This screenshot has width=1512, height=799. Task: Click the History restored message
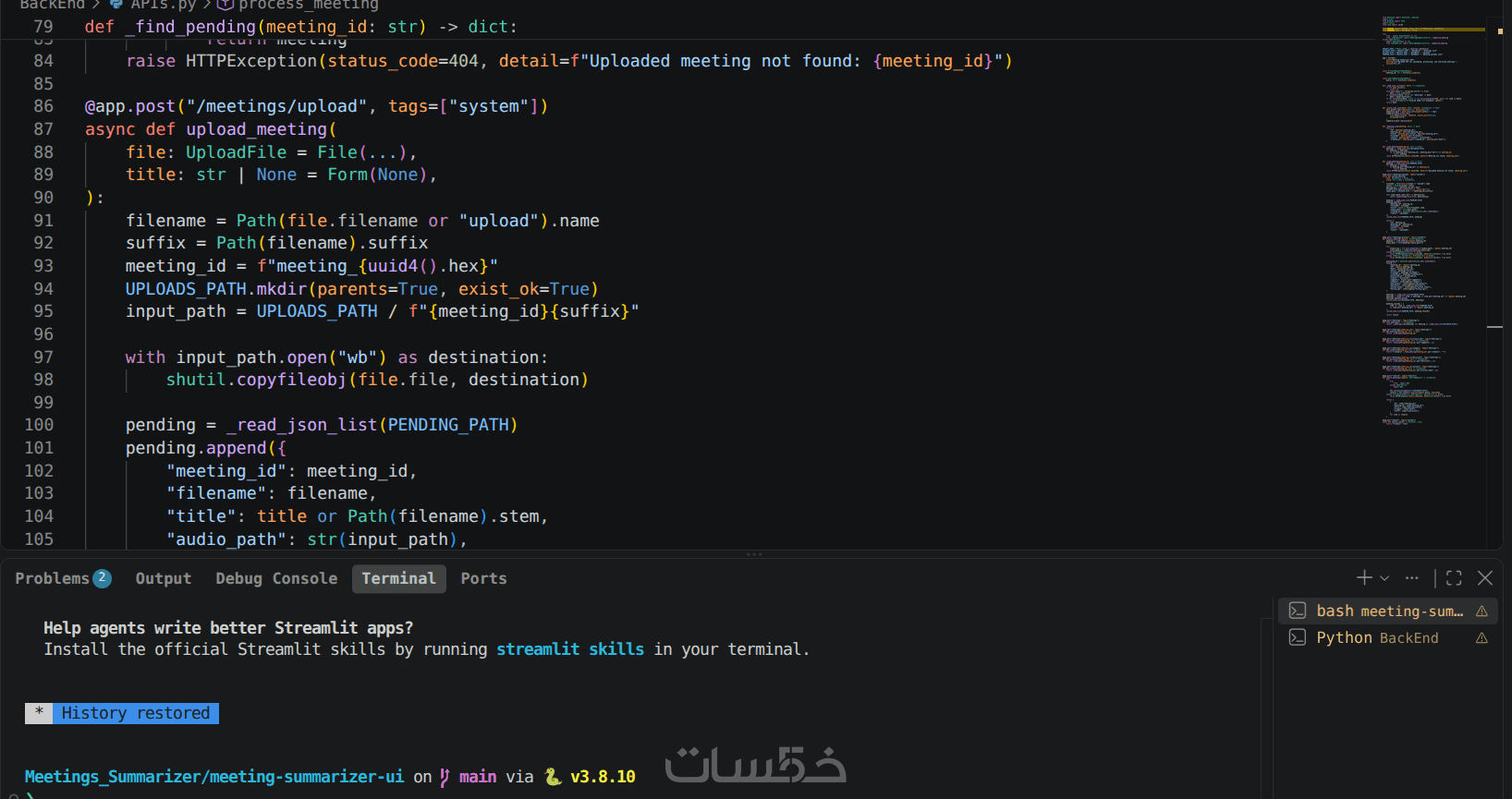[136, 713]
